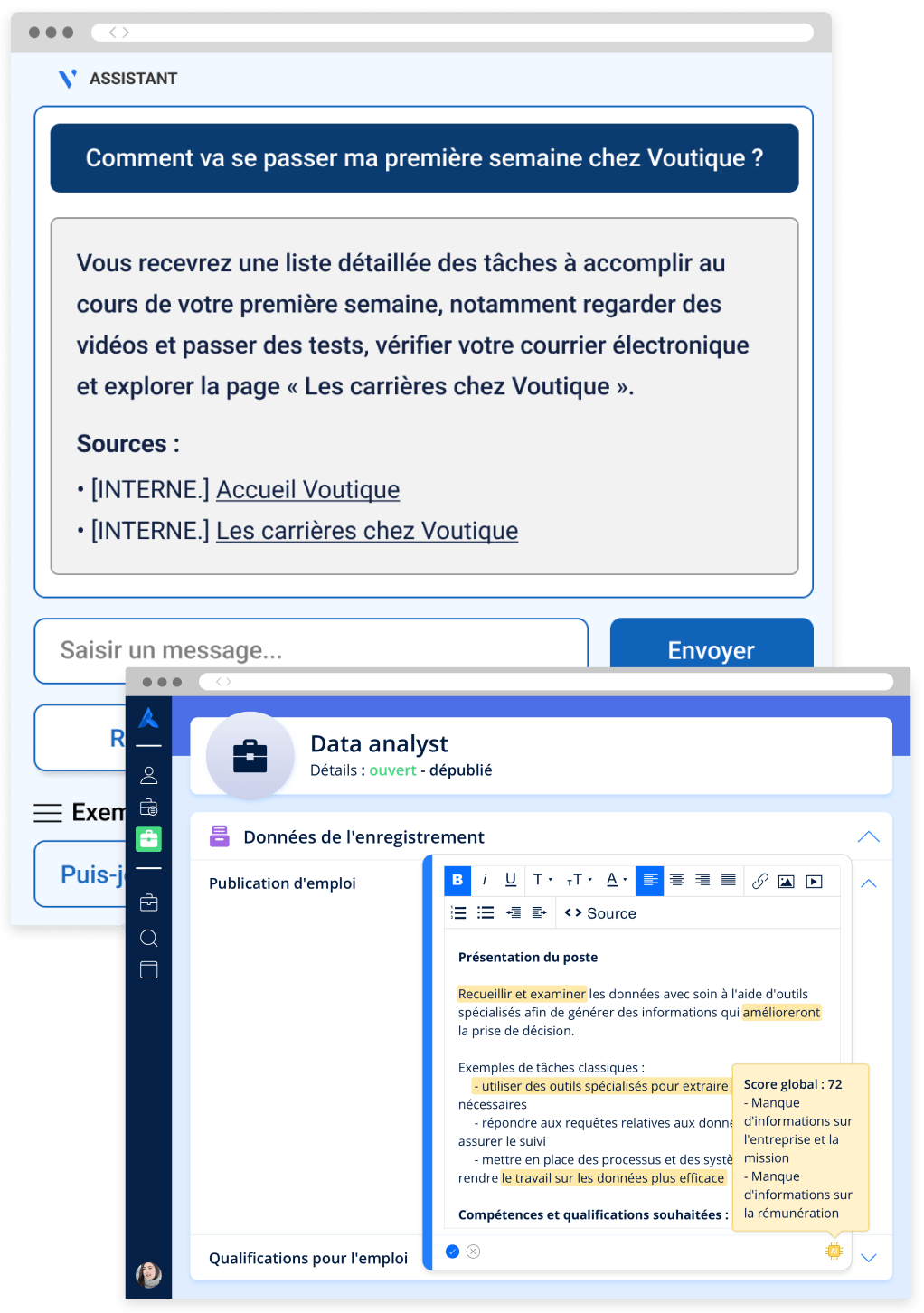
Task: Insert a video via the play icon
Action: point(815,881)
